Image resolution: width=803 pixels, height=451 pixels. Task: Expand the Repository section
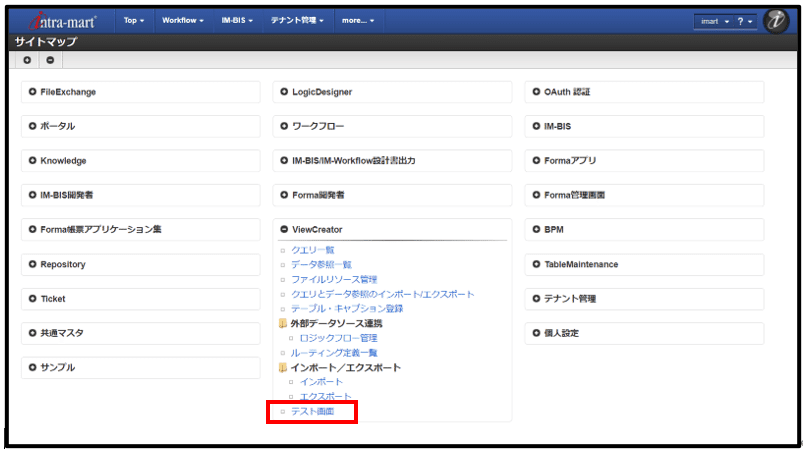[140, 265]
